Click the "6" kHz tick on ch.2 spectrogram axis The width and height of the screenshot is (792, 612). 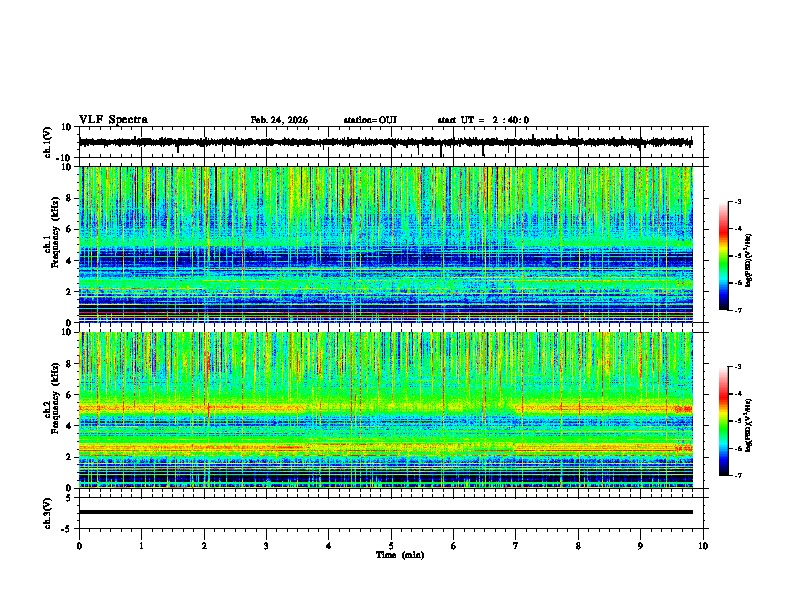point(70,394)
